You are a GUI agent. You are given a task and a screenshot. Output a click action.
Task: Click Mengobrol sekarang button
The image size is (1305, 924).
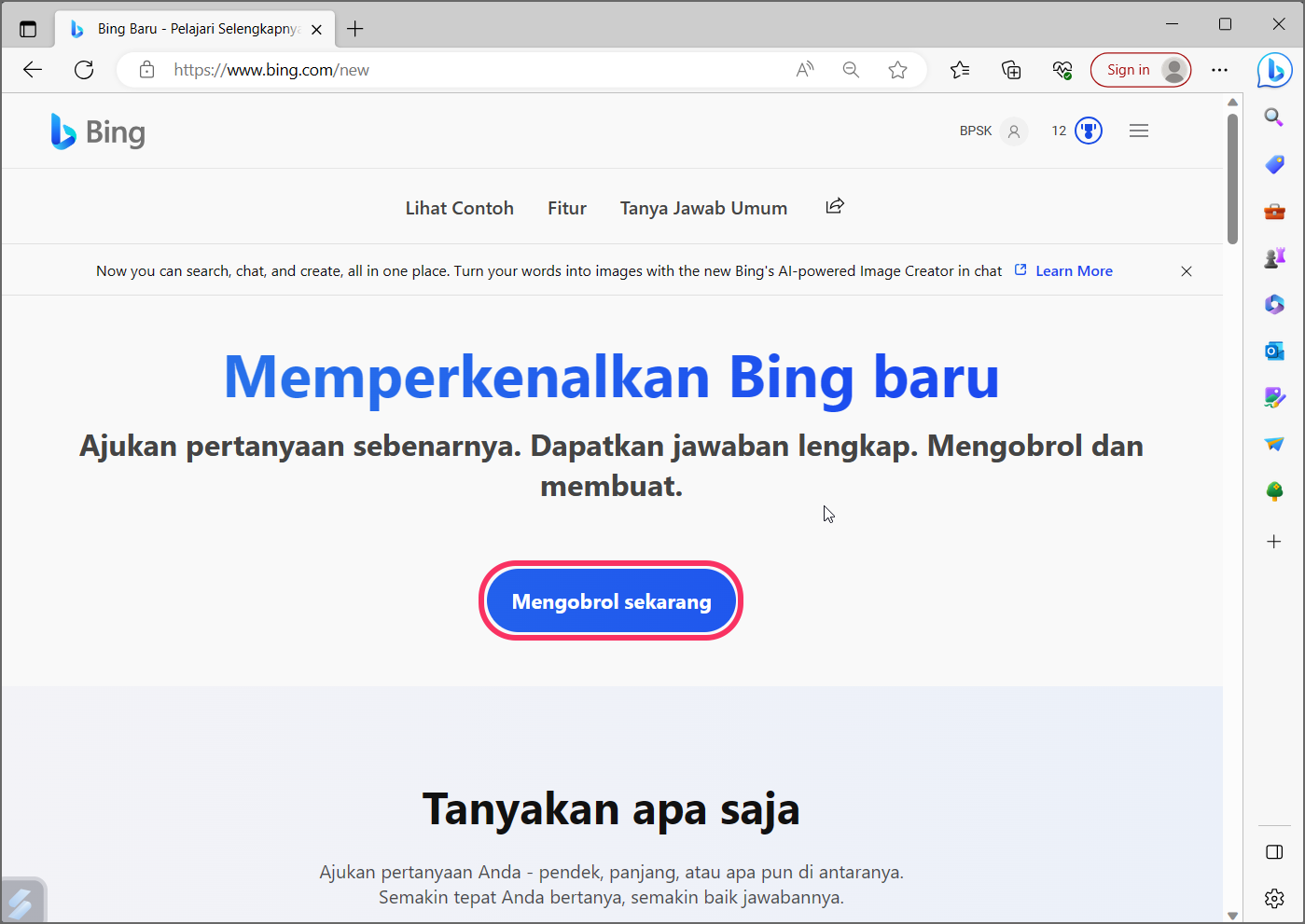[611, 601]
